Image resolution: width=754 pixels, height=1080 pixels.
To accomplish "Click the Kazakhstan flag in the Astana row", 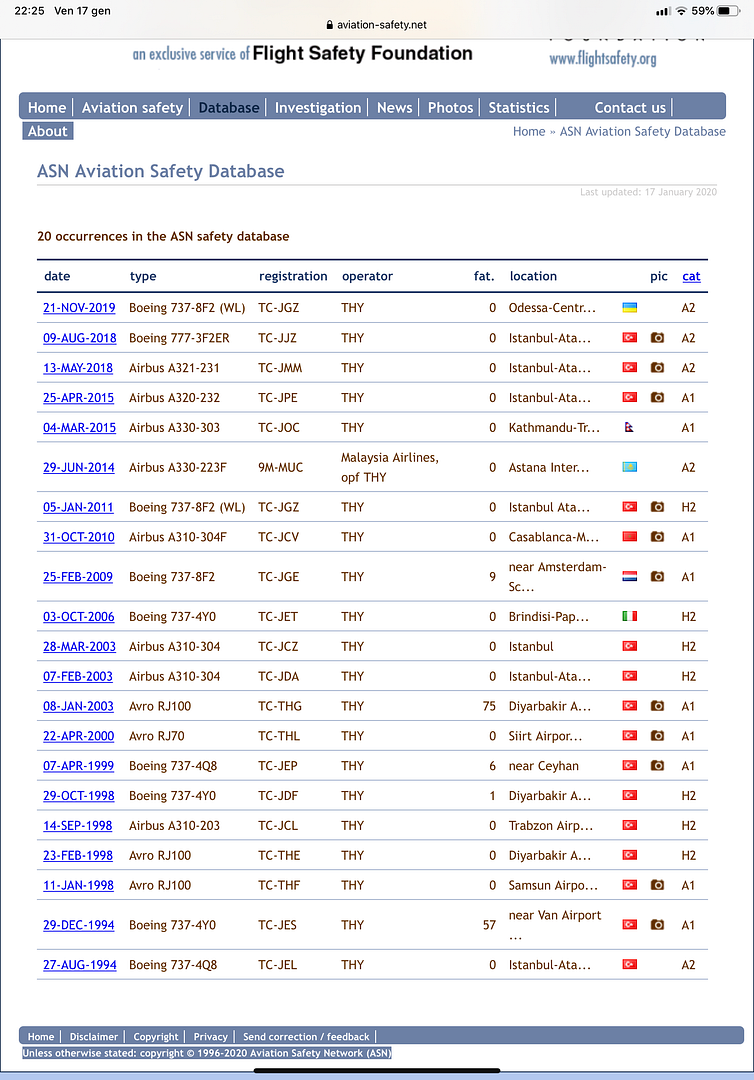I will coord(629,467).
